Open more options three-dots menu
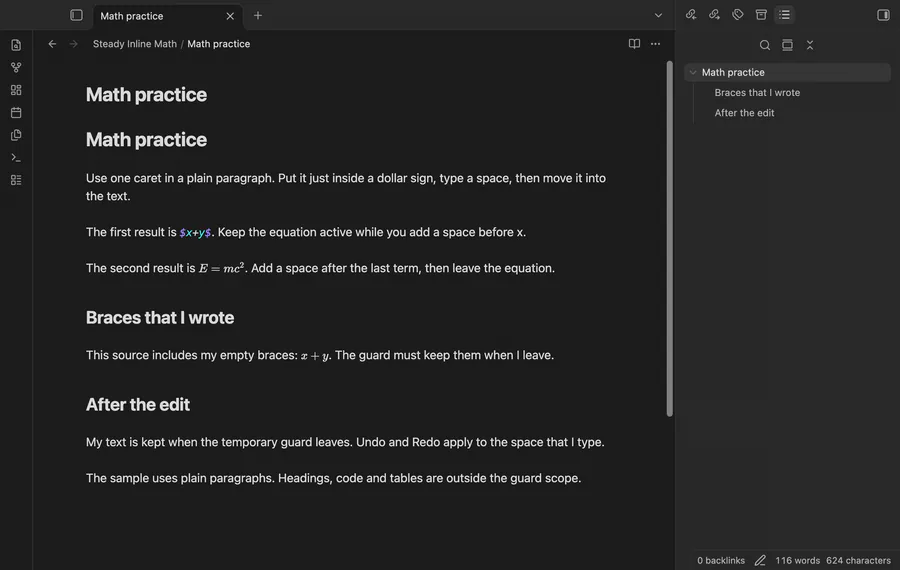This screenshot has height=570, width=900. pos(655,44)
